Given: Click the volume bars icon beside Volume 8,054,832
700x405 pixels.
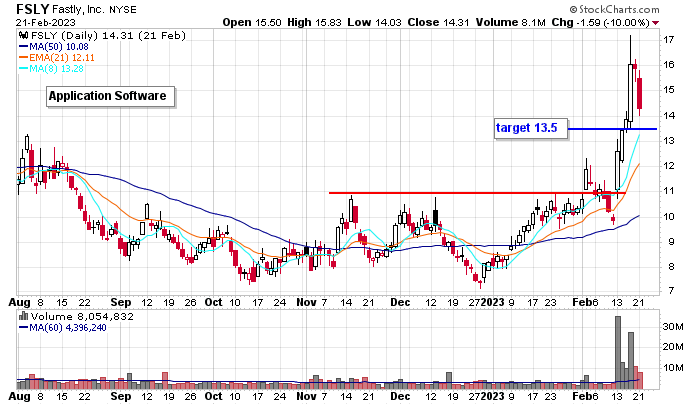Looking at the screenshot, I should coord(23,317).
